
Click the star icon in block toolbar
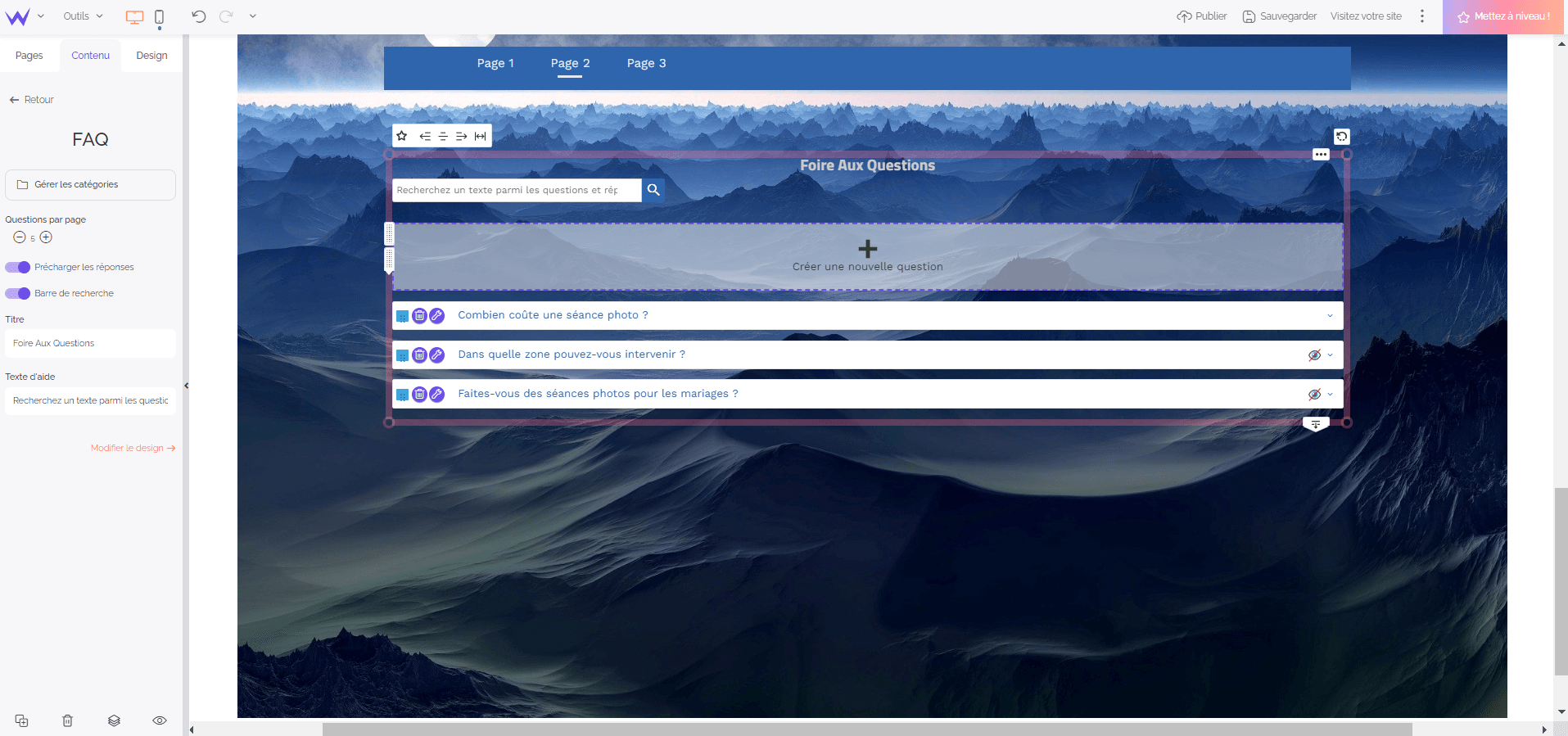click(402, 137)
